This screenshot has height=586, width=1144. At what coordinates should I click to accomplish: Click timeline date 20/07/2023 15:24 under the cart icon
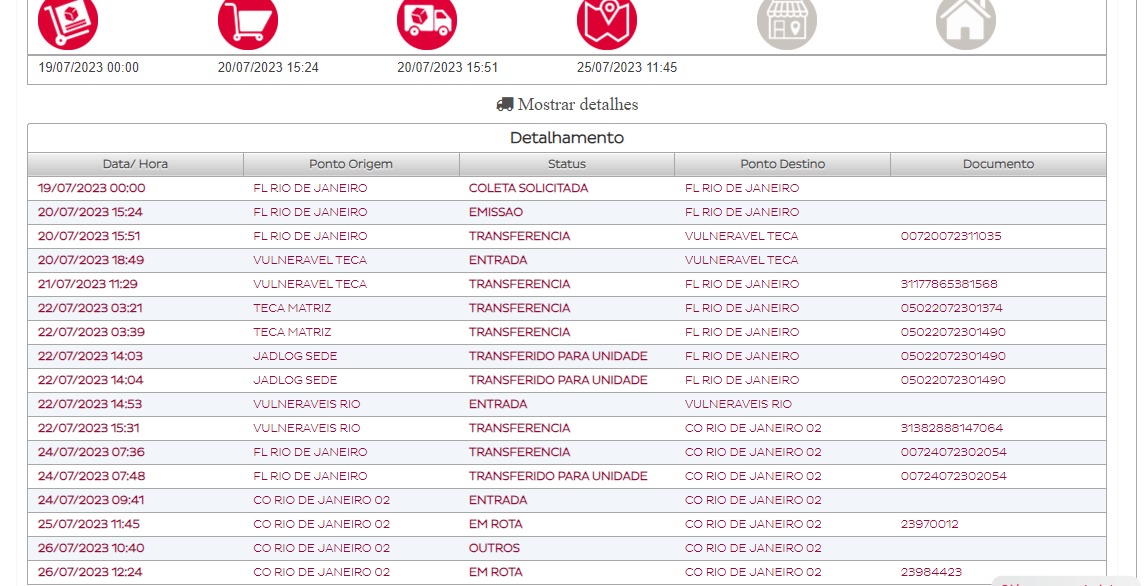pyautogui.click(x=268, y=68)
